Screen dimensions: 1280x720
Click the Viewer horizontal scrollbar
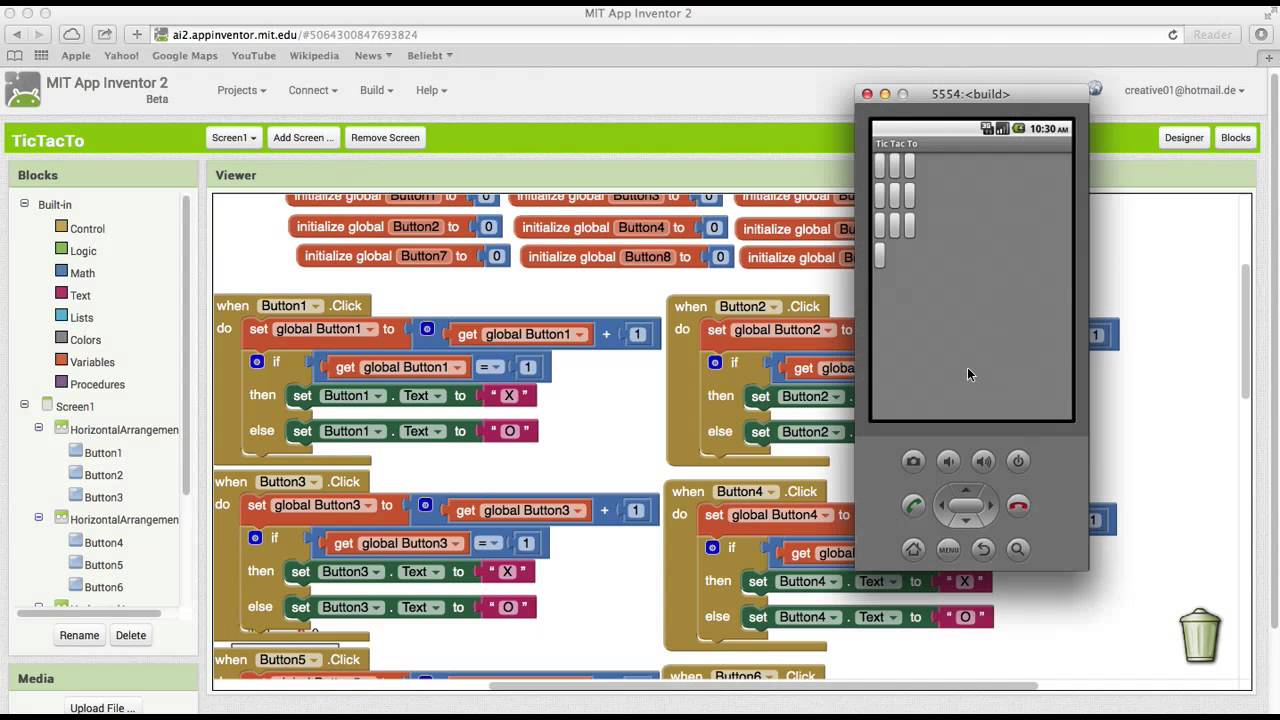(x=763, y=686)
